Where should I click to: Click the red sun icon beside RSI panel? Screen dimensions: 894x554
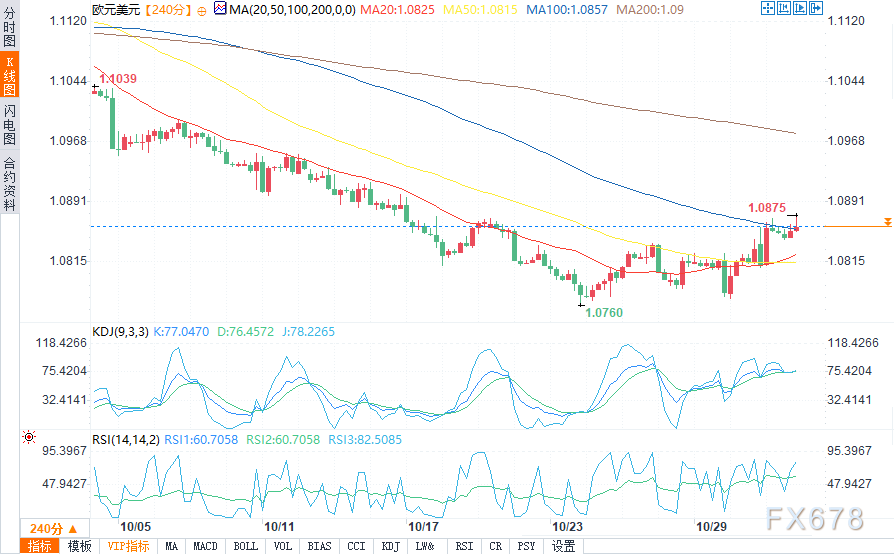click(29, 437)
